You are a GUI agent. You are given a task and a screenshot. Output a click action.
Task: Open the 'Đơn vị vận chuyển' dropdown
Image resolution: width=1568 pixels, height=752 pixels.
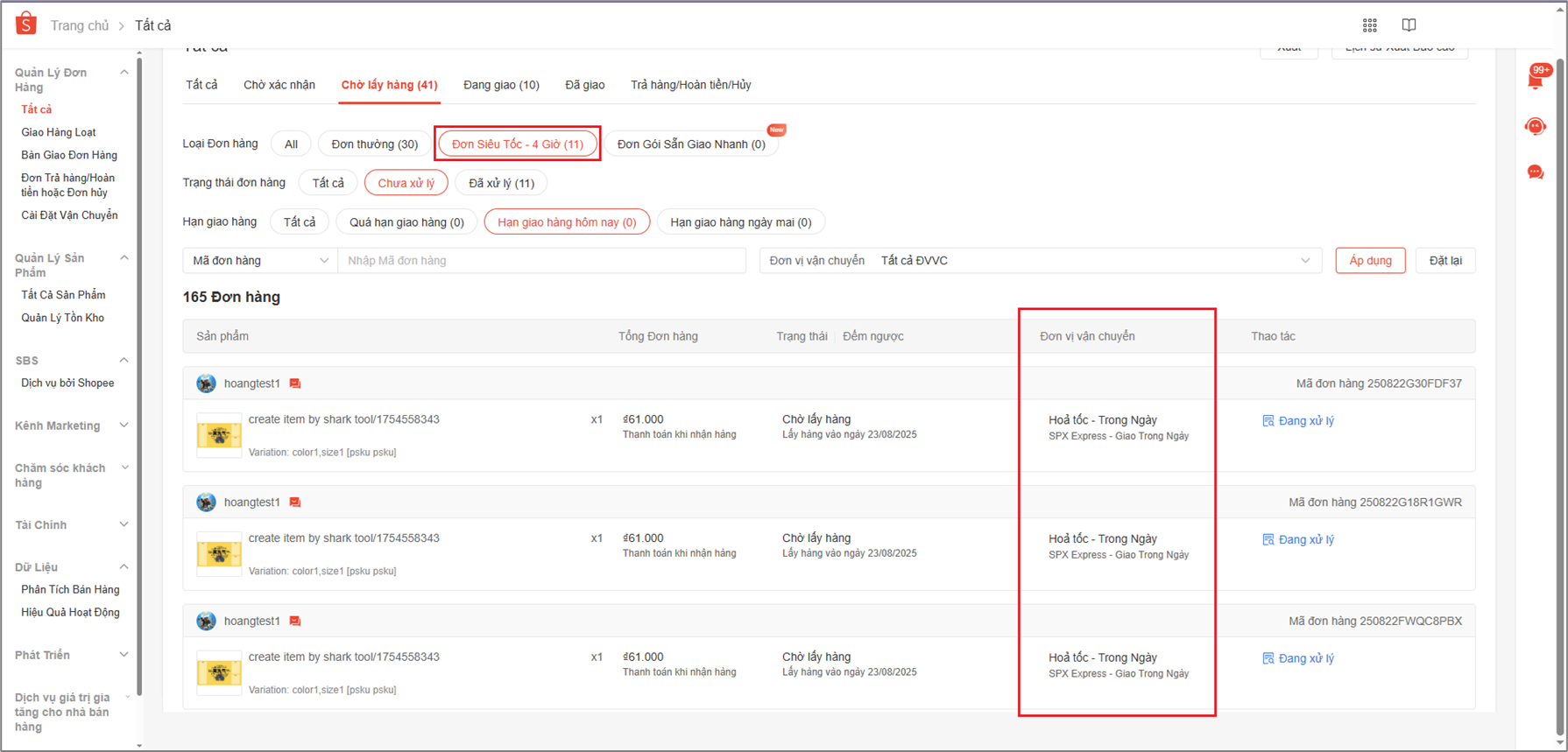[x=1040, y=261]
